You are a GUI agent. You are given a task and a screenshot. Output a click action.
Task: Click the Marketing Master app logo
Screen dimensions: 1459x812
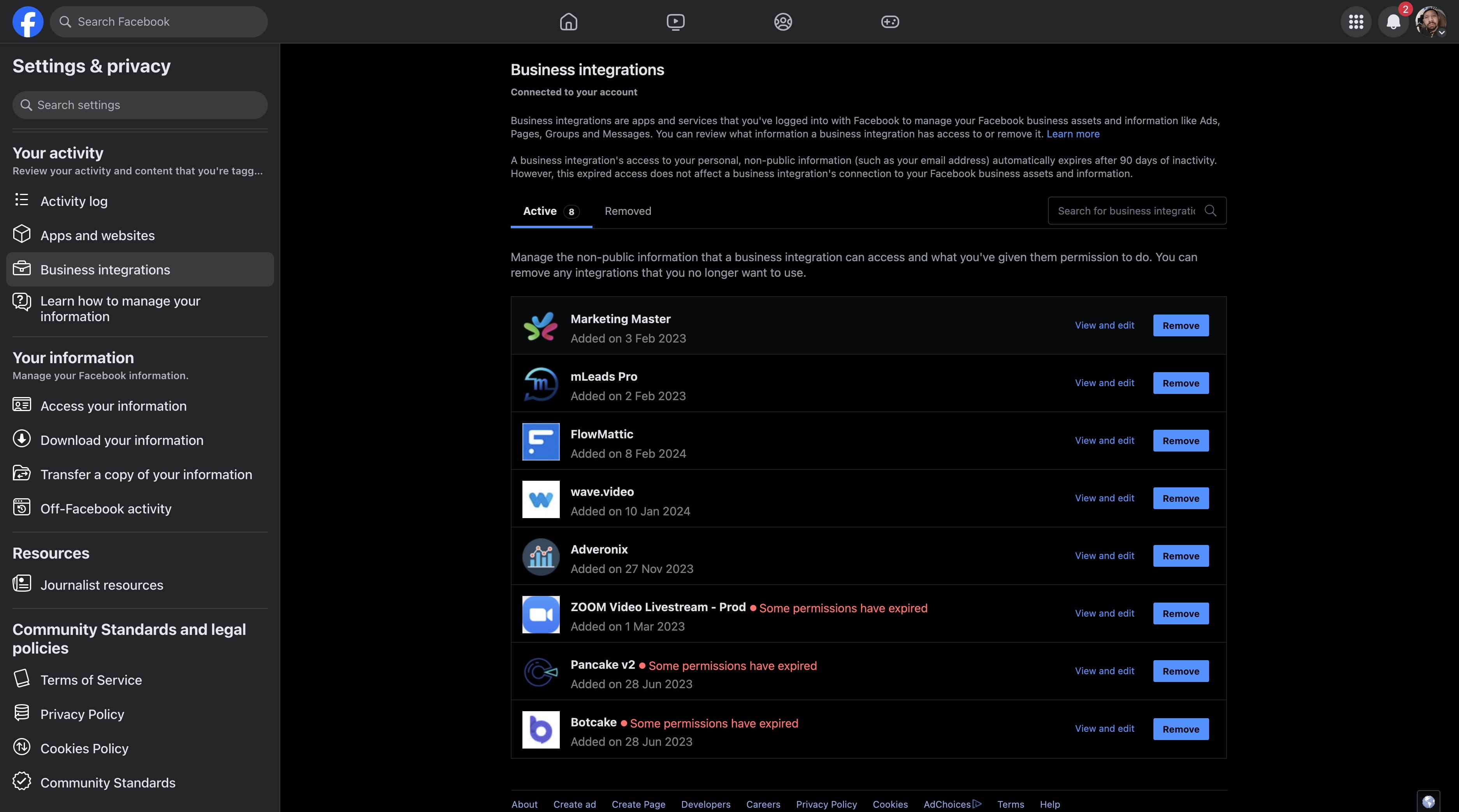pos(540,326)
